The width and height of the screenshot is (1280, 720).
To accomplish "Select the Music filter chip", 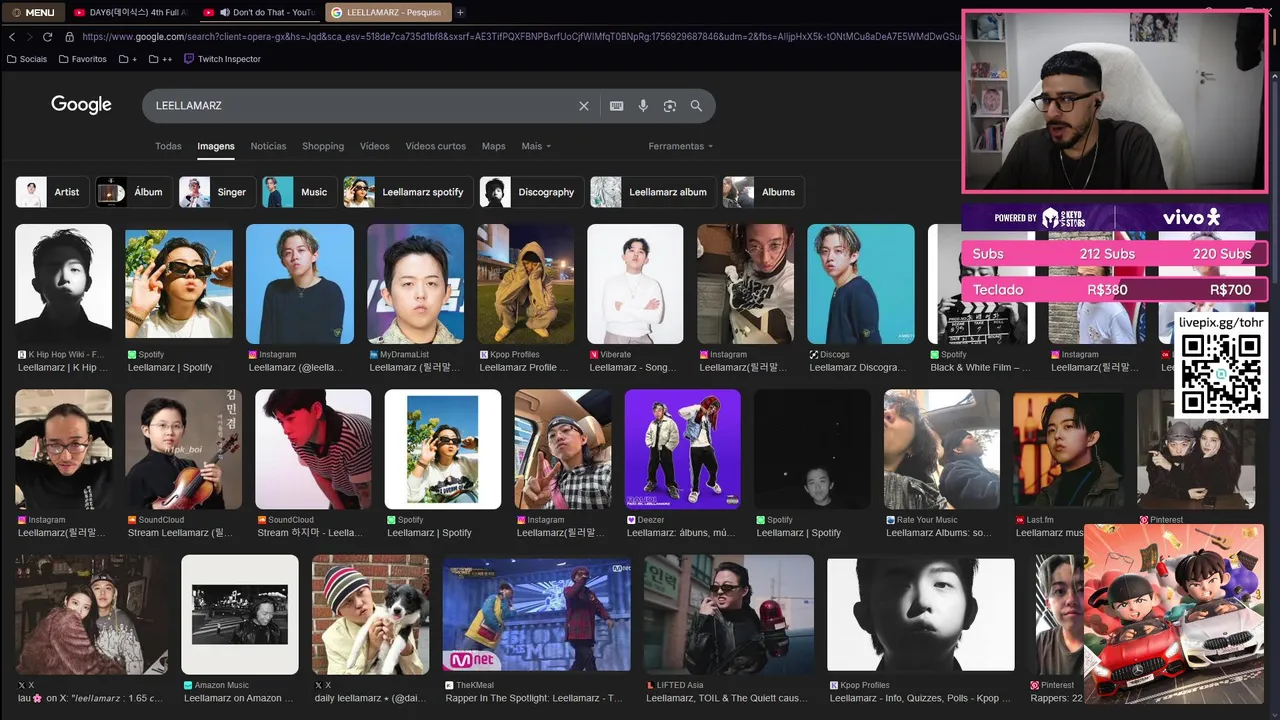I will tap(299, 192).
